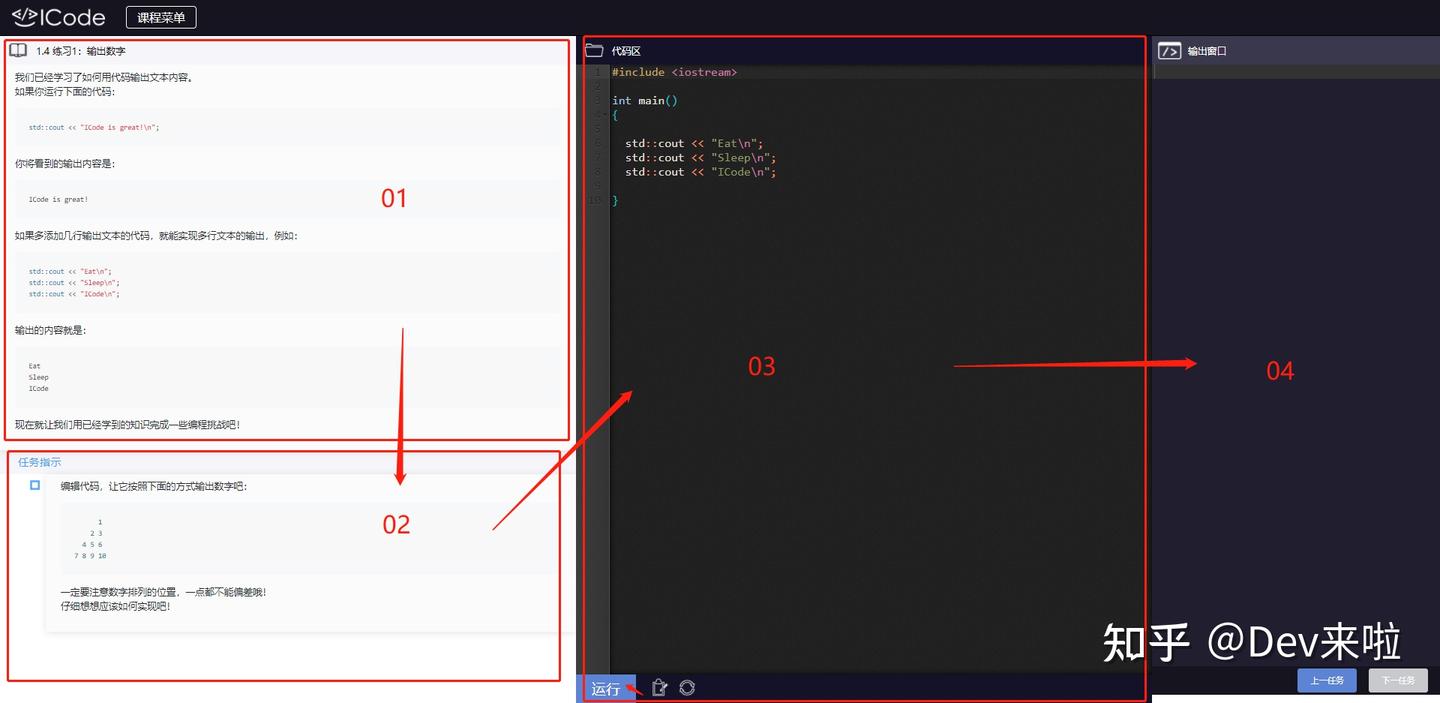Click the lesson title 1.4 练习1：输出数字
This screenshot has width=1440, height=703.
coord(81,51)
